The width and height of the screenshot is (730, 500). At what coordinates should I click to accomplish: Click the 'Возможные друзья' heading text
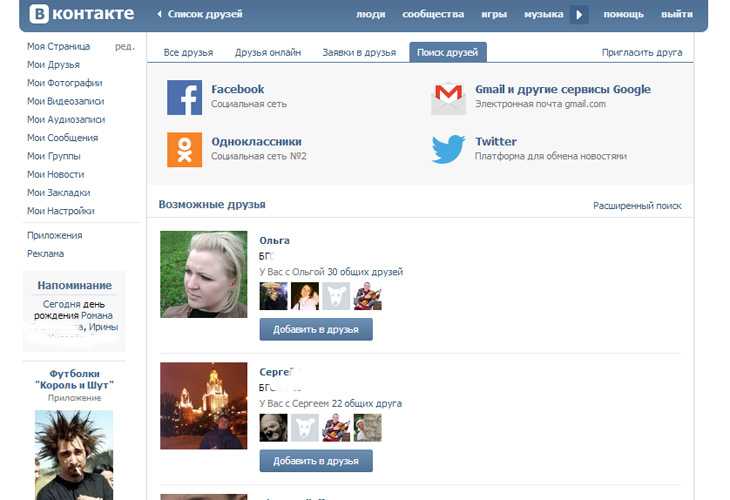(x=212, y=204)
